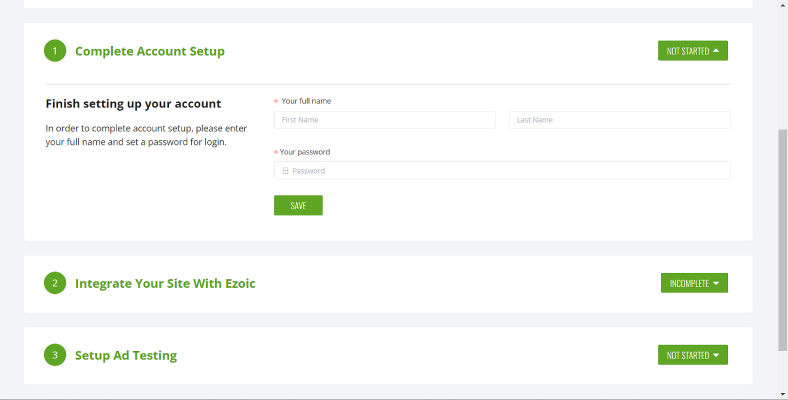Click the Your password label

click(x=305, y=152)
